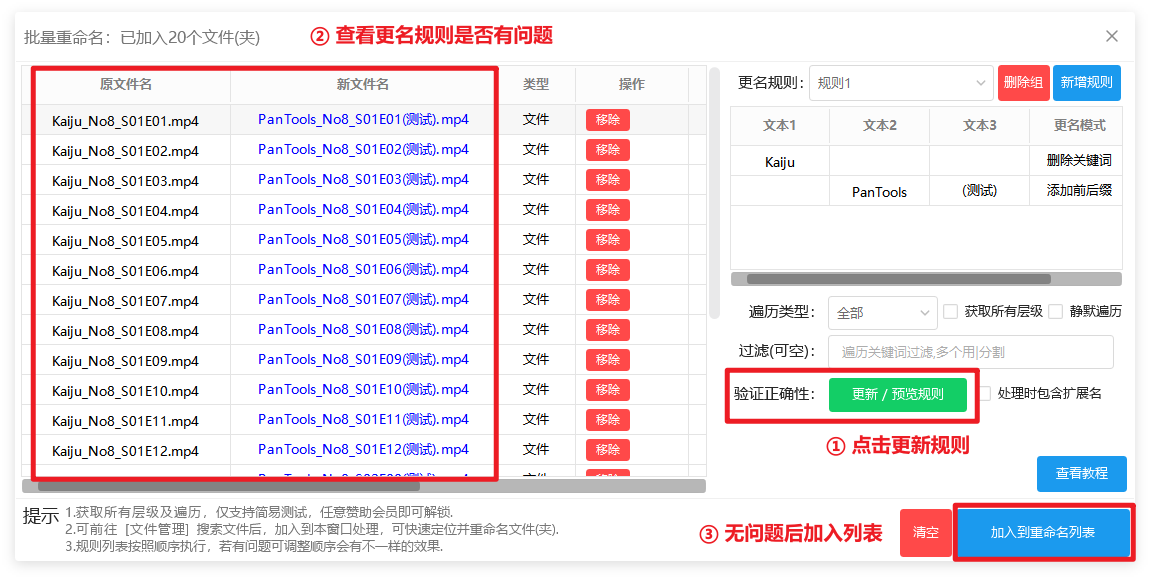Screen dimensions: 1150x579
Task: Clear the list with 清空 button
Action: [x=925, y=533]
